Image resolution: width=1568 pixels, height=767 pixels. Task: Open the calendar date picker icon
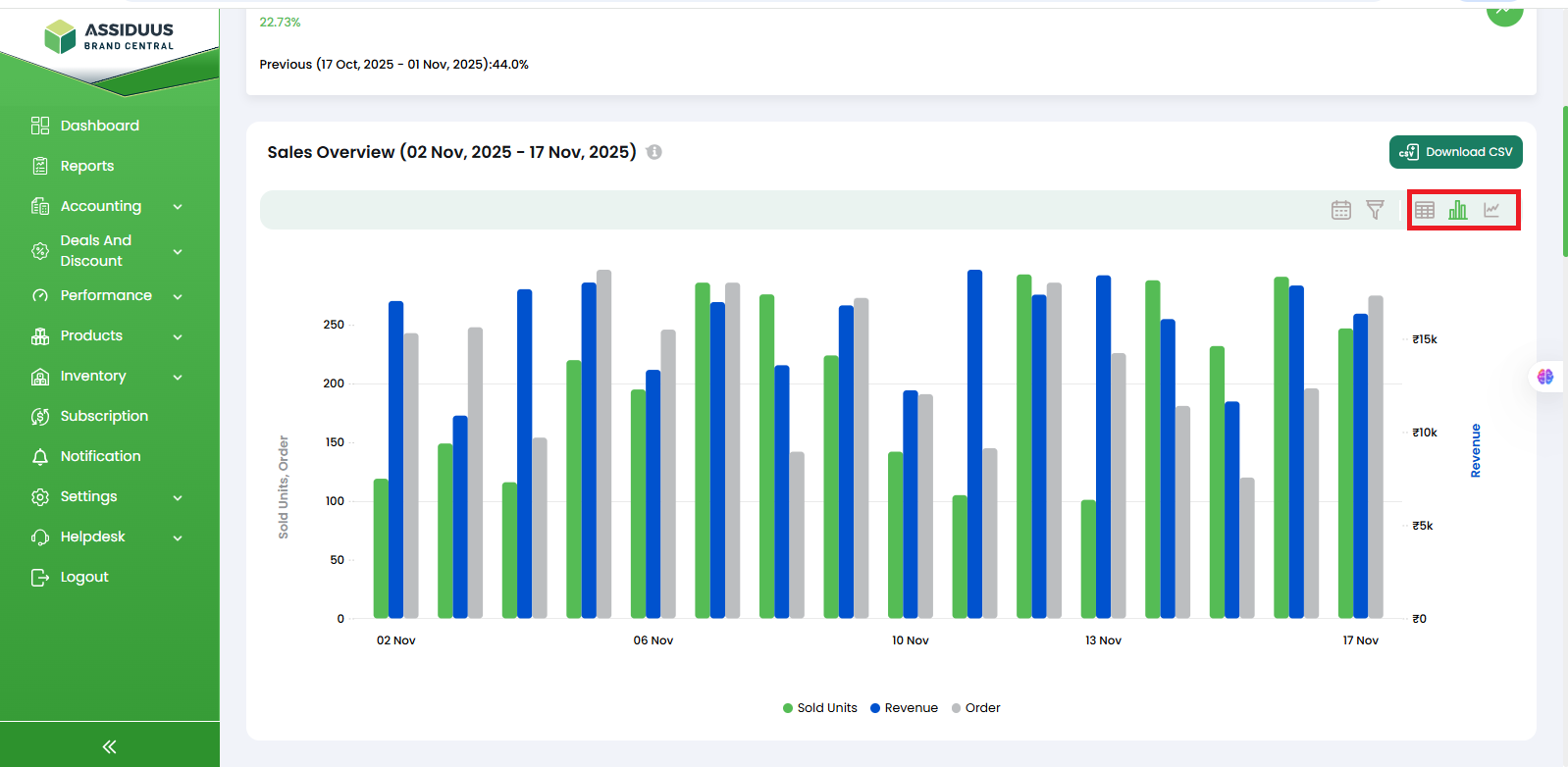[1341, 210]
